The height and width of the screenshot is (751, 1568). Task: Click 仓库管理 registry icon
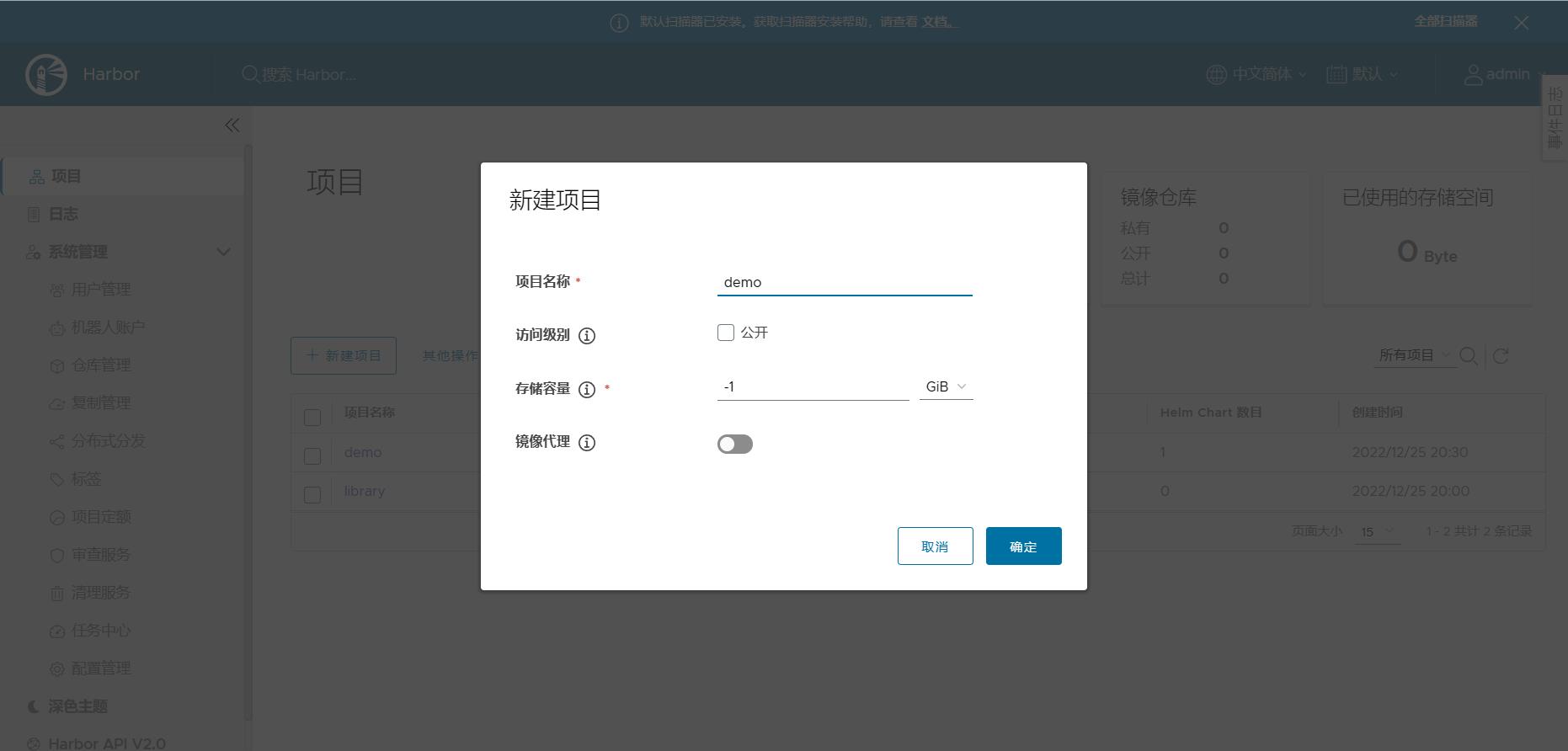click(x=56, y=366)
